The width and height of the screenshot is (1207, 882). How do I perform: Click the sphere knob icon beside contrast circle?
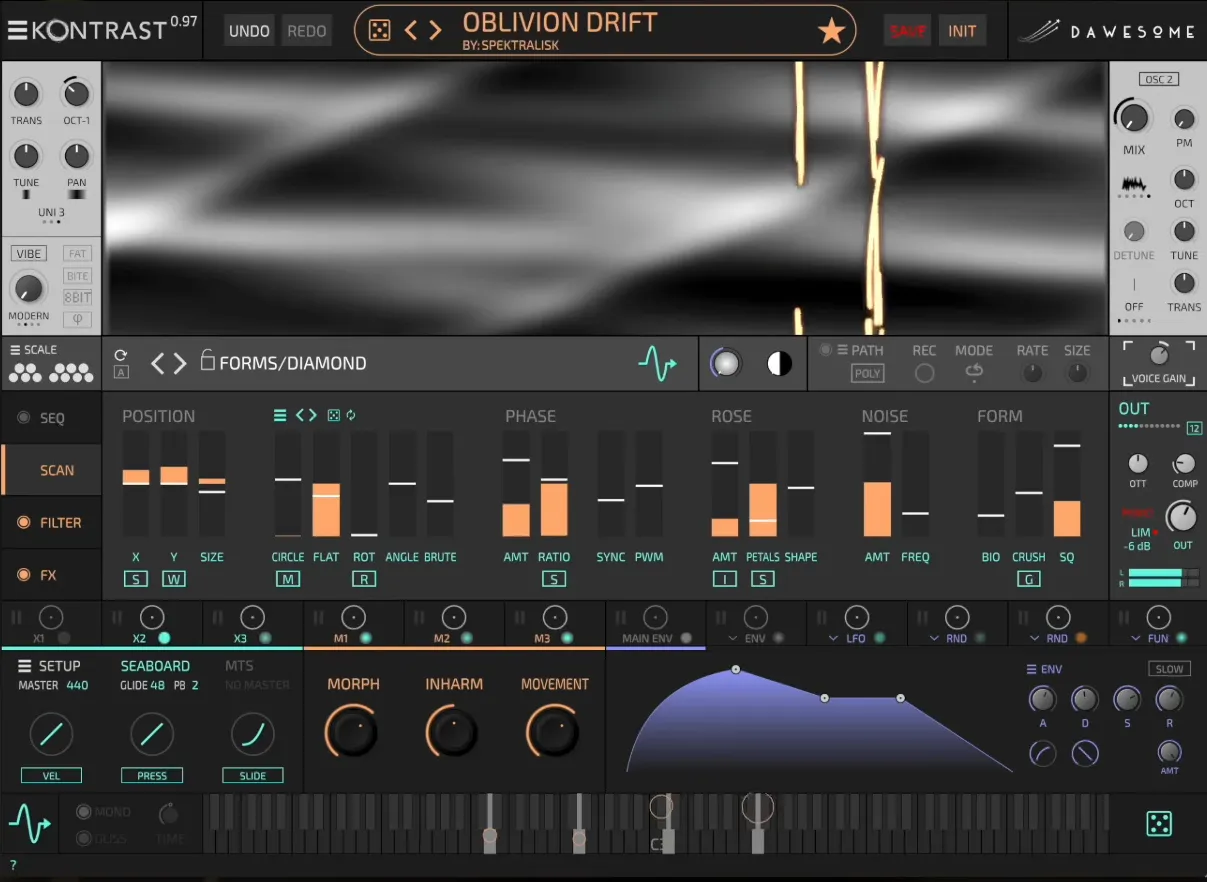pyautogui.click(x=726, y=364)
